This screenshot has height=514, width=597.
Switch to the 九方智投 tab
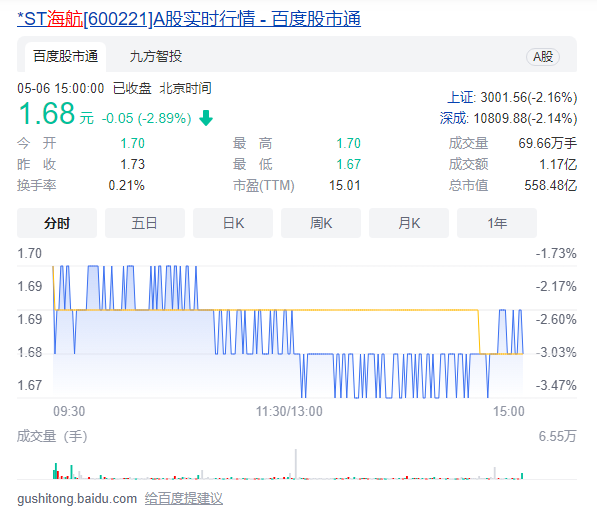coord(156,57)
